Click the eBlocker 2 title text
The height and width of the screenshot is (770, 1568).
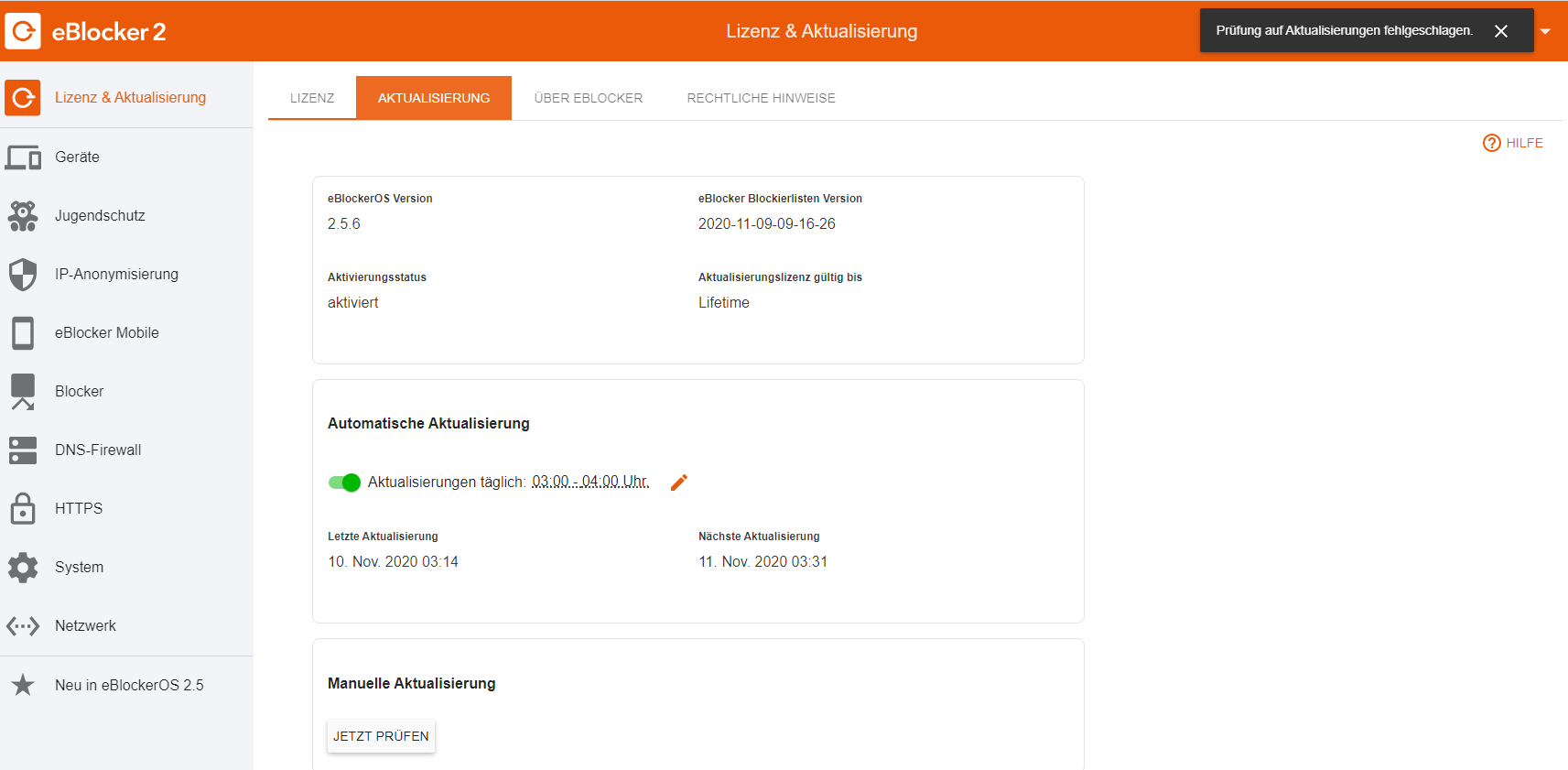pos(109,32)
